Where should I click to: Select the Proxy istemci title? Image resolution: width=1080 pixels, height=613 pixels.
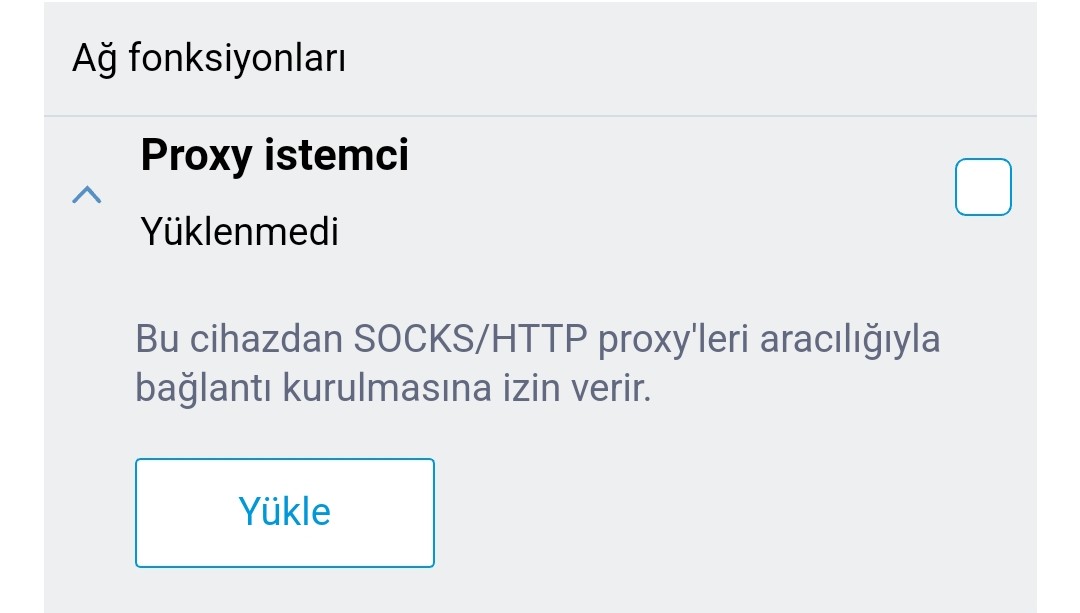[275, 155]
